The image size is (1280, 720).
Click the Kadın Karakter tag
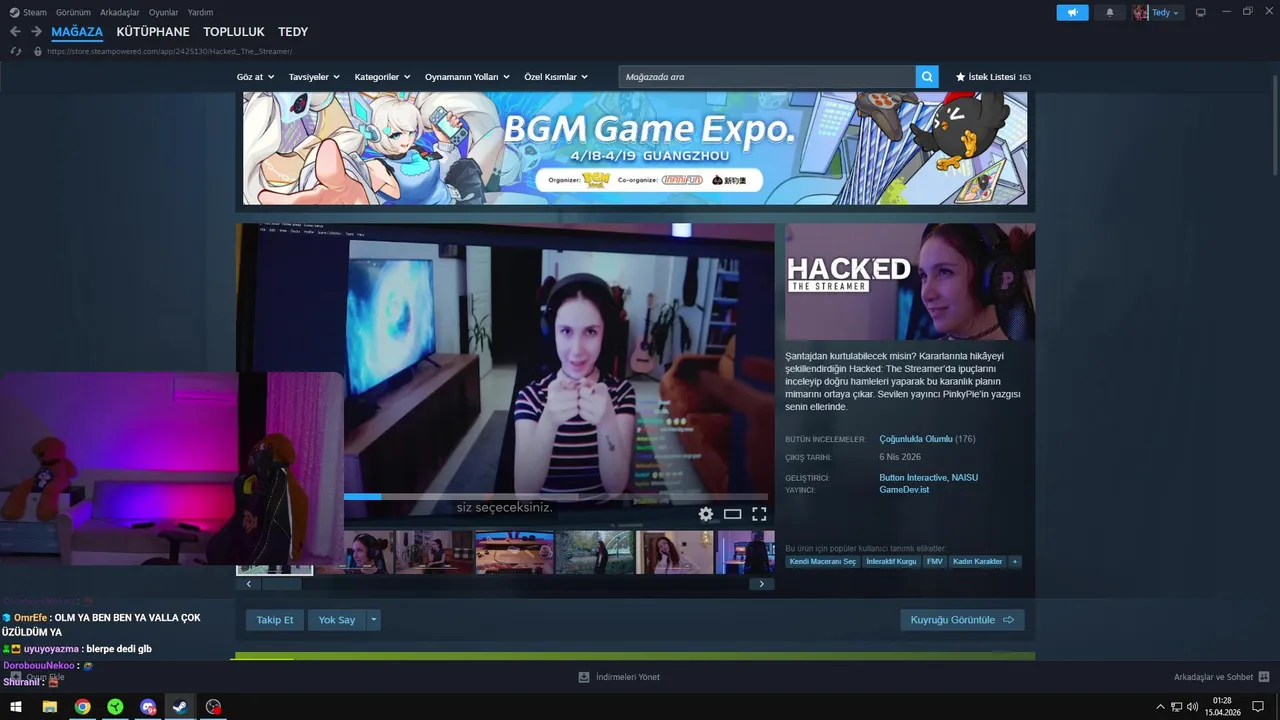978,562
